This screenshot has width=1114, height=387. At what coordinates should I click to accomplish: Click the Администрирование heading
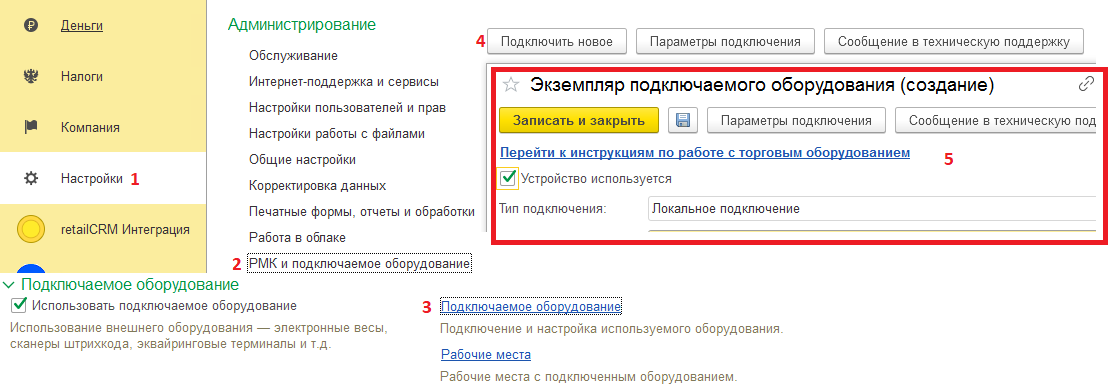point(302,25)
